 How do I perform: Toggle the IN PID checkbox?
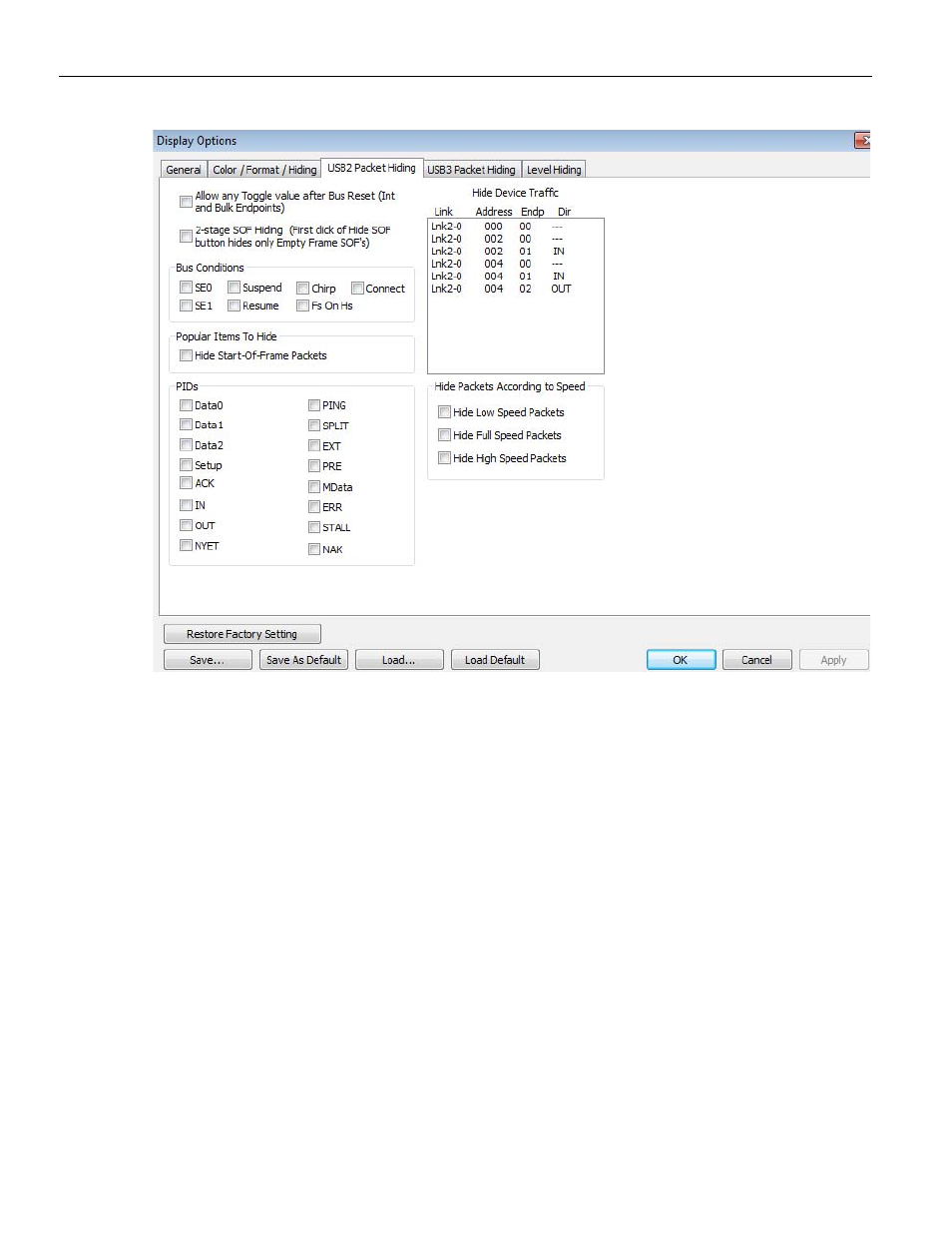tap(186, 505)
